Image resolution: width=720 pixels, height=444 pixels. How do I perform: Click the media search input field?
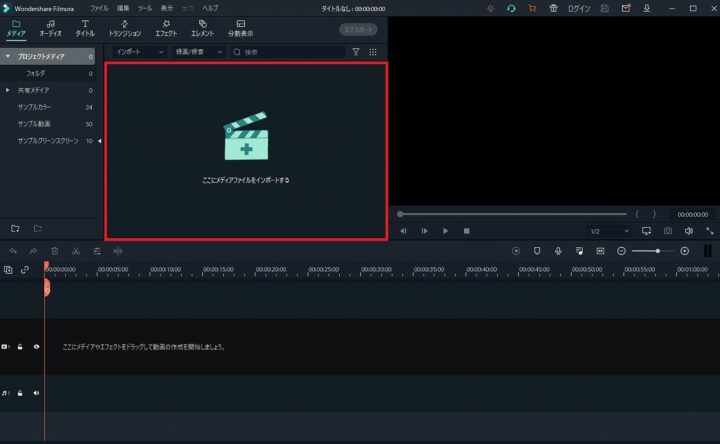[x=290, y=51]
